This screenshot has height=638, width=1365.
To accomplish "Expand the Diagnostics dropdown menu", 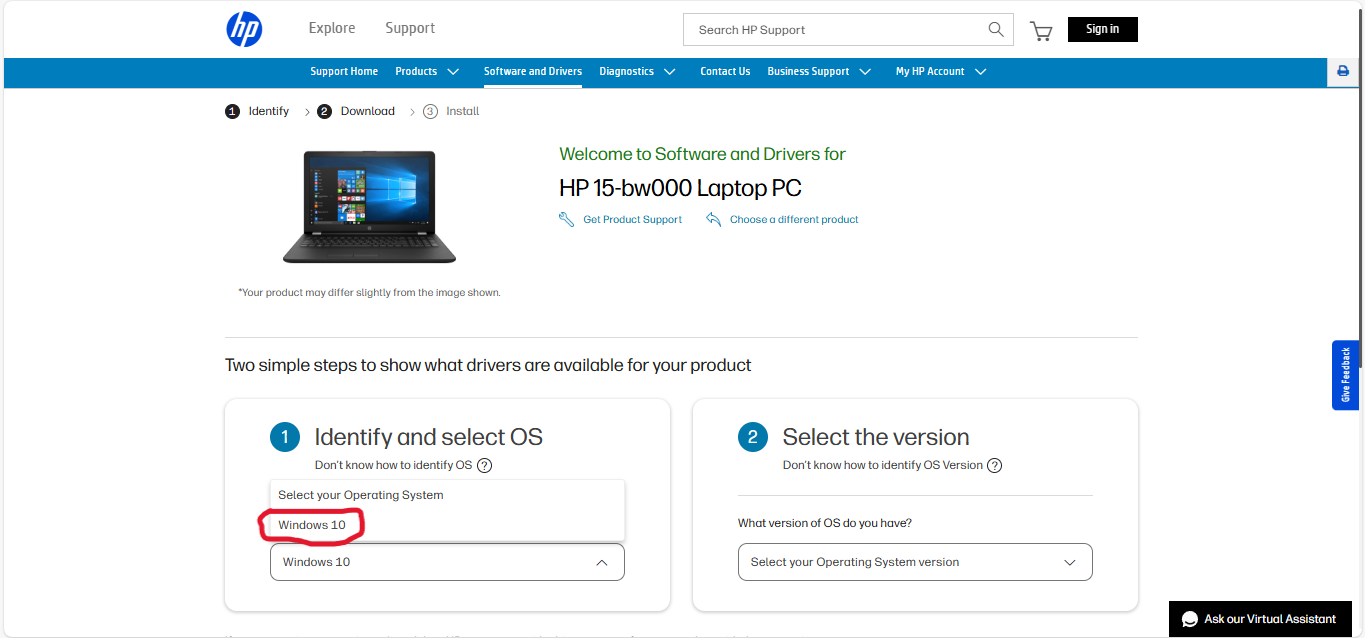I will coord(638,71).
